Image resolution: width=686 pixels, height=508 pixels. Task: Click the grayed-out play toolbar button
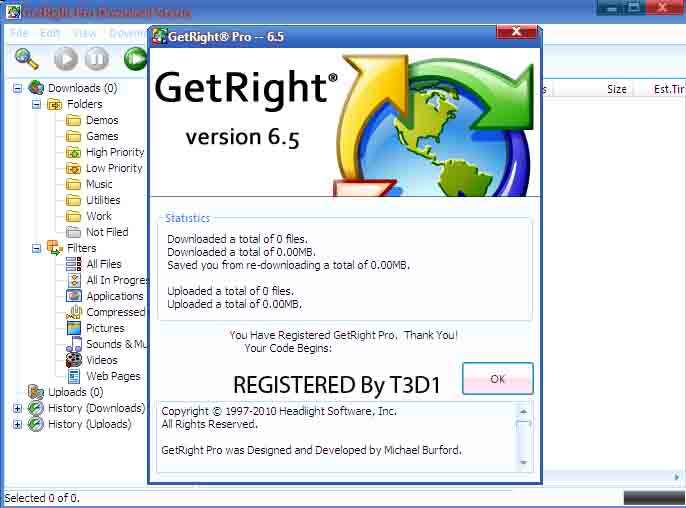point(66,59)
